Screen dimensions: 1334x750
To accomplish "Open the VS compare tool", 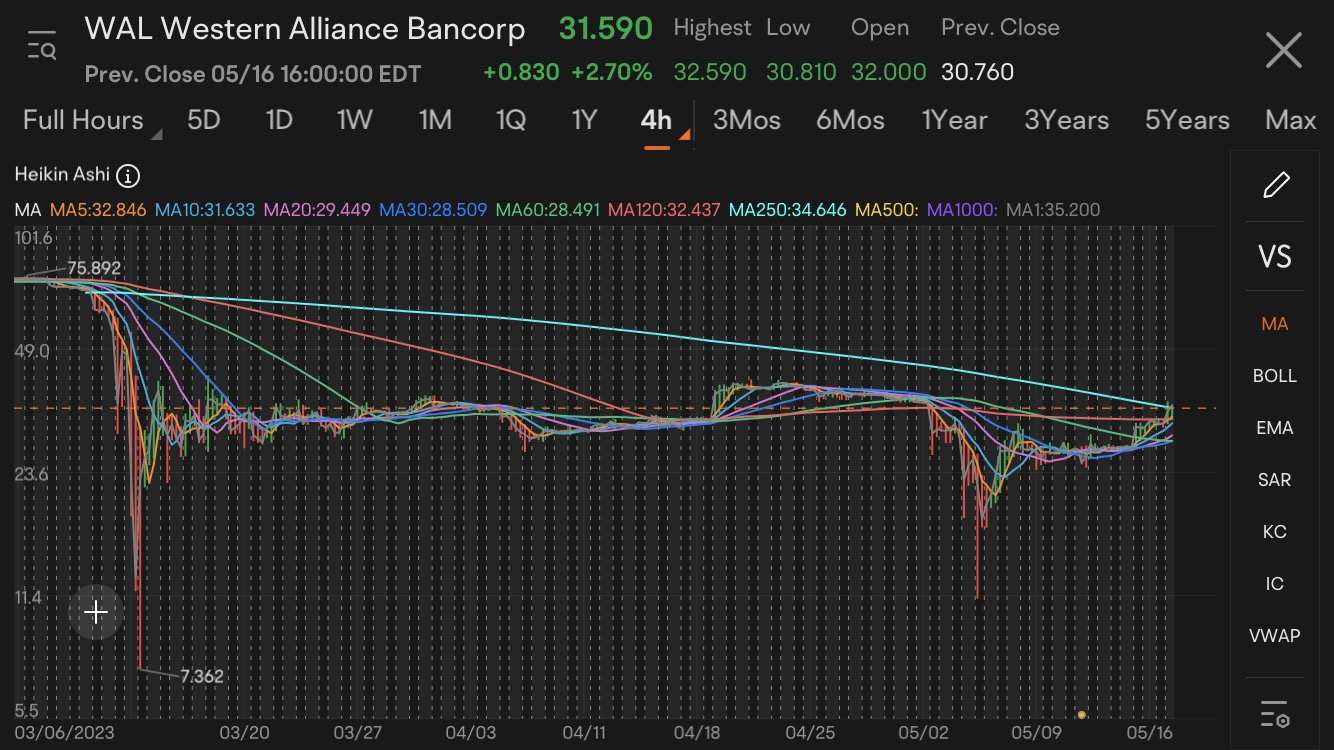I will (x=1275, y=257).
